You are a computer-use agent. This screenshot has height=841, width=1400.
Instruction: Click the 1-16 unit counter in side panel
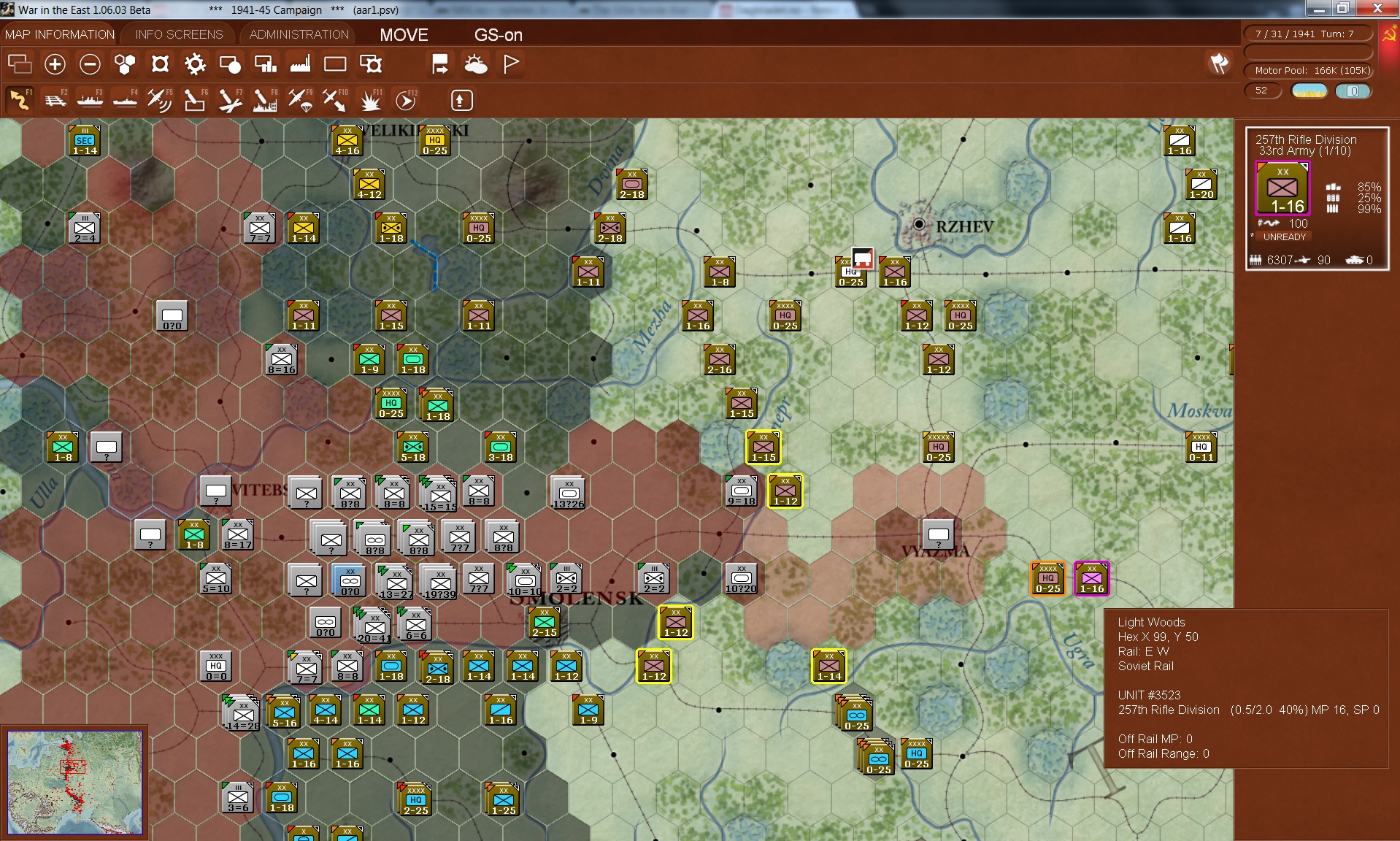point(1282,188)
